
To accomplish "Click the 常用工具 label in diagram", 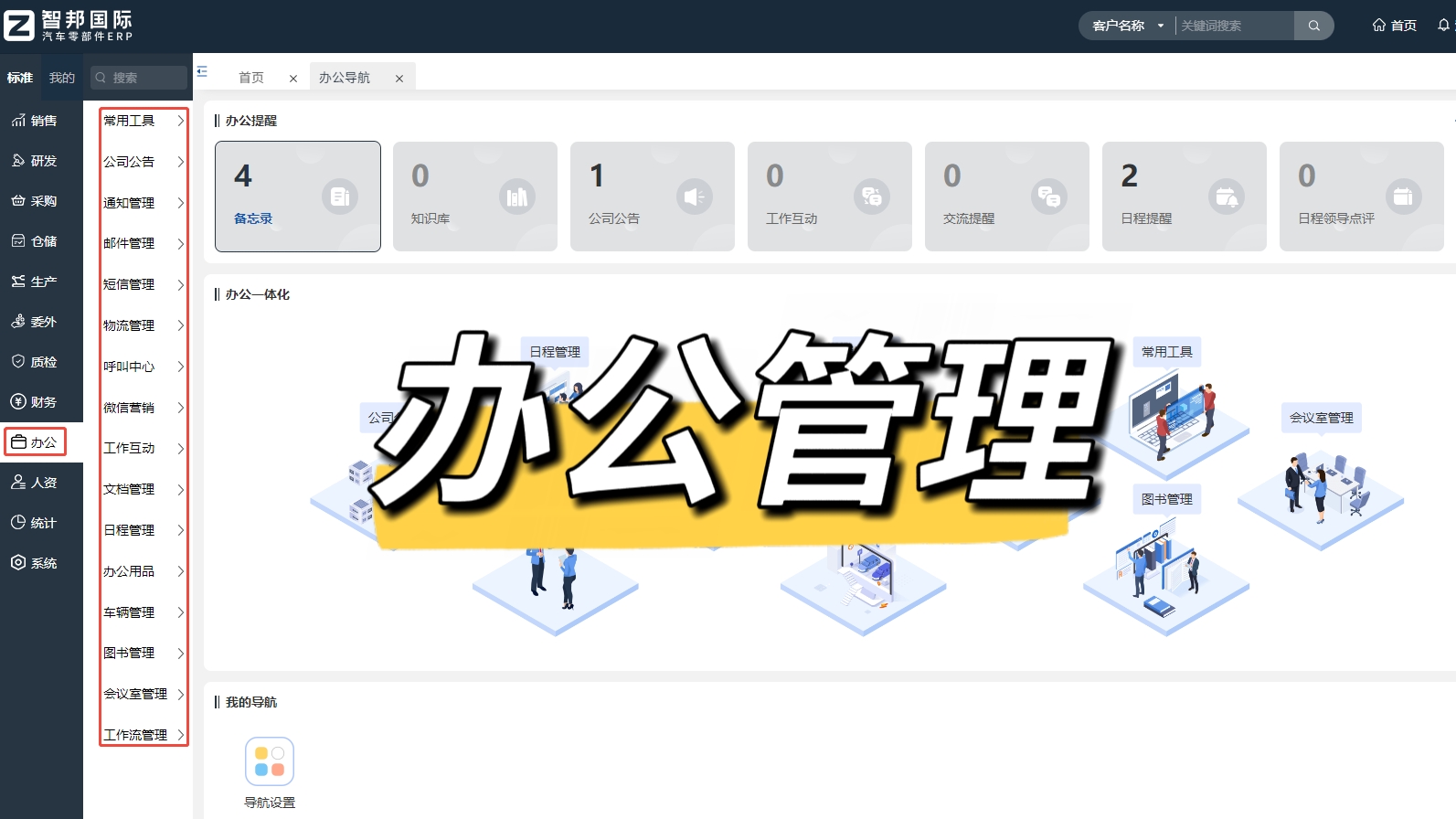I will pos(1167,352).
